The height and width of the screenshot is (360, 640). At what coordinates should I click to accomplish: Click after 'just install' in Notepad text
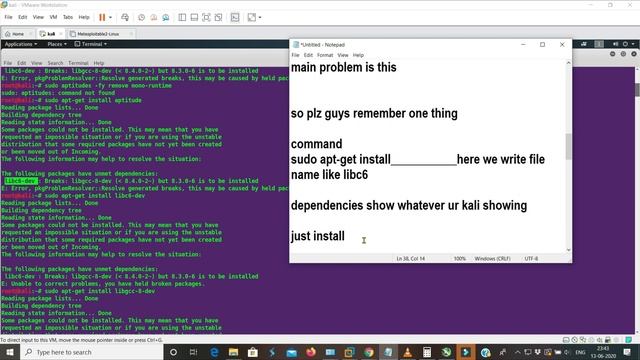[x=346, y=236]
